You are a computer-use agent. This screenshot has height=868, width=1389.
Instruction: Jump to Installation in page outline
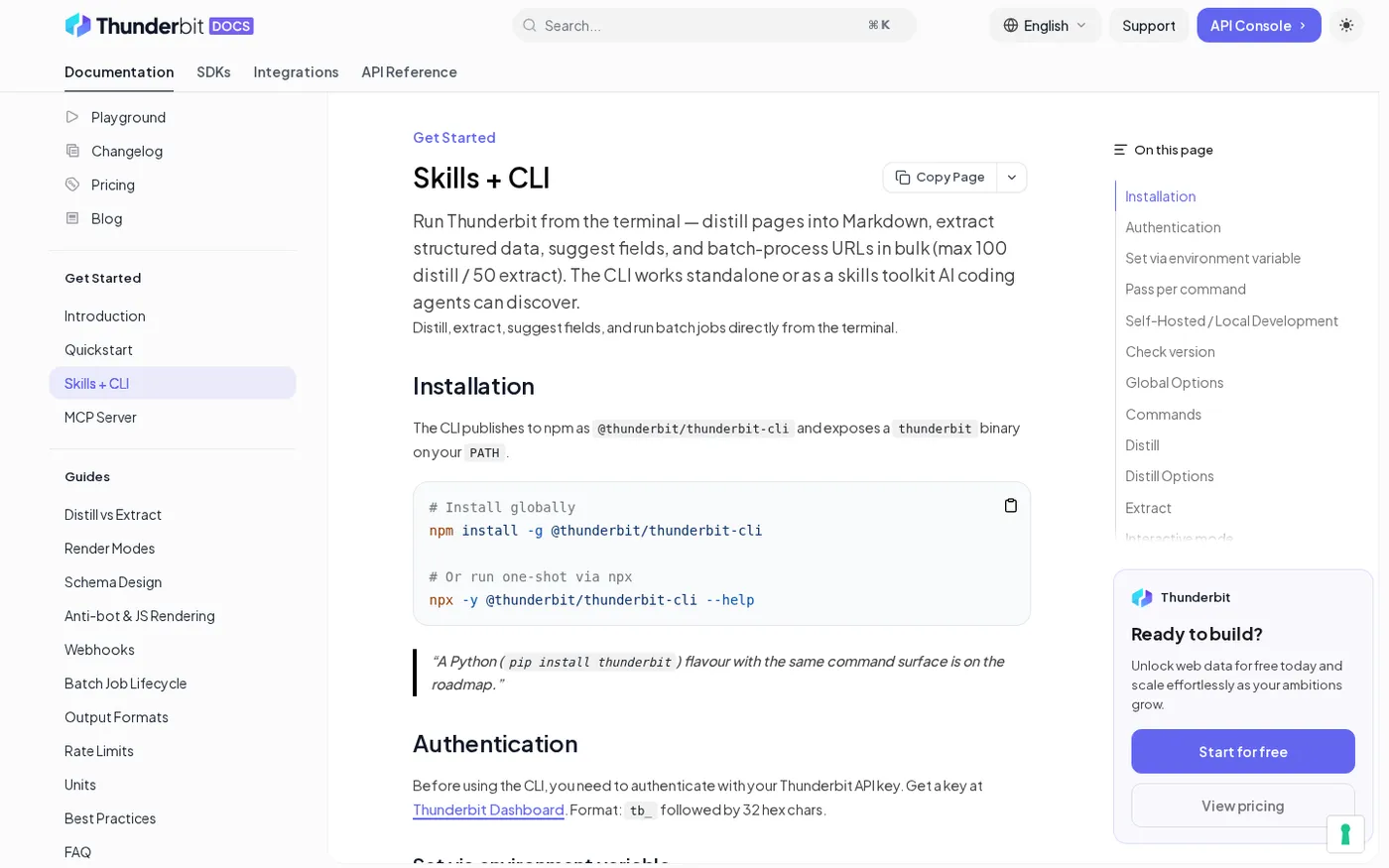click(x=1160, y=196)
